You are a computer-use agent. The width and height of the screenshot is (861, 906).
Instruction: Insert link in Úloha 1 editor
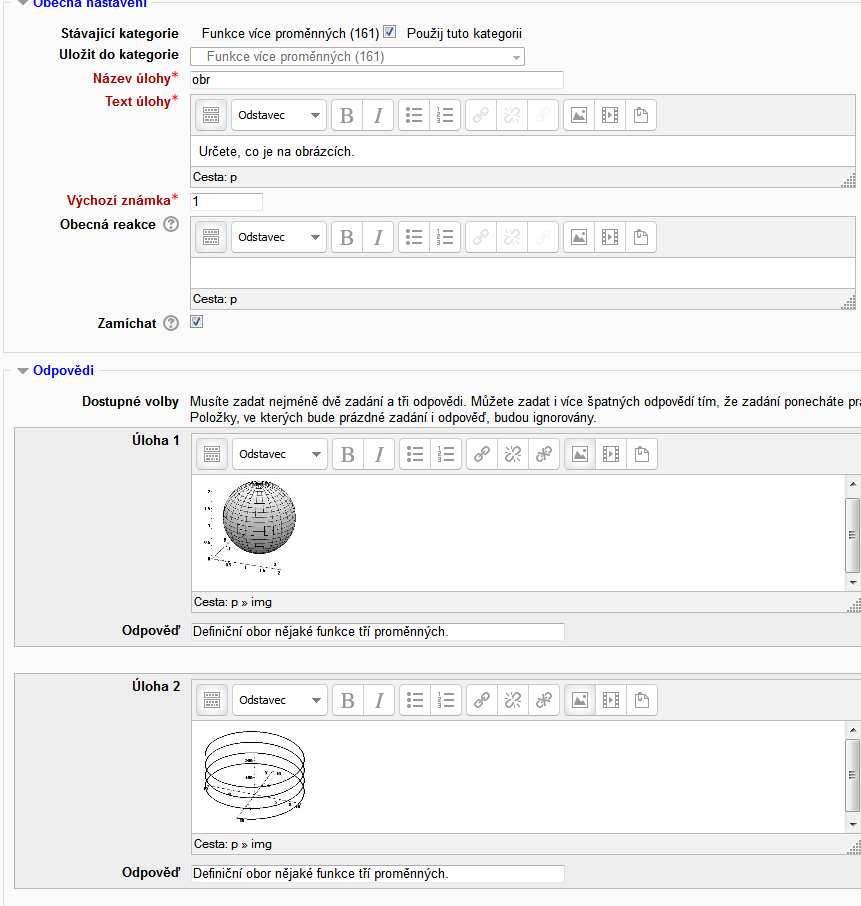(x=482, y=454)
